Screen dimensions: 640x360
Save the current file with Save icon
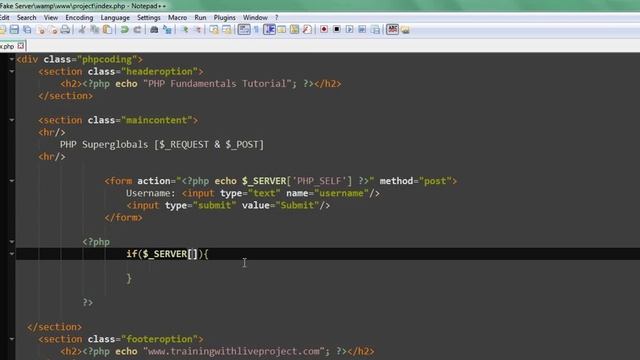pyautogui.click(x=14, y=29)
